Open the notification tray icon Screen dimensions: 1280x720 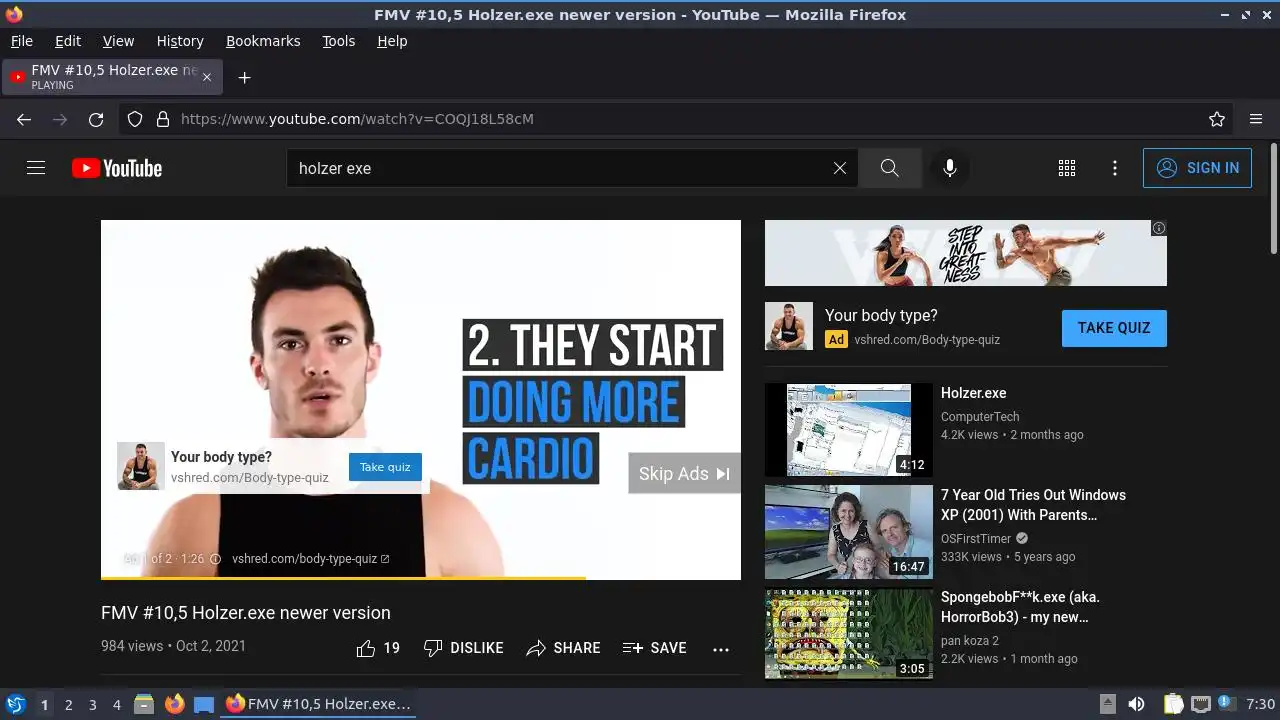coord(1226,703)
